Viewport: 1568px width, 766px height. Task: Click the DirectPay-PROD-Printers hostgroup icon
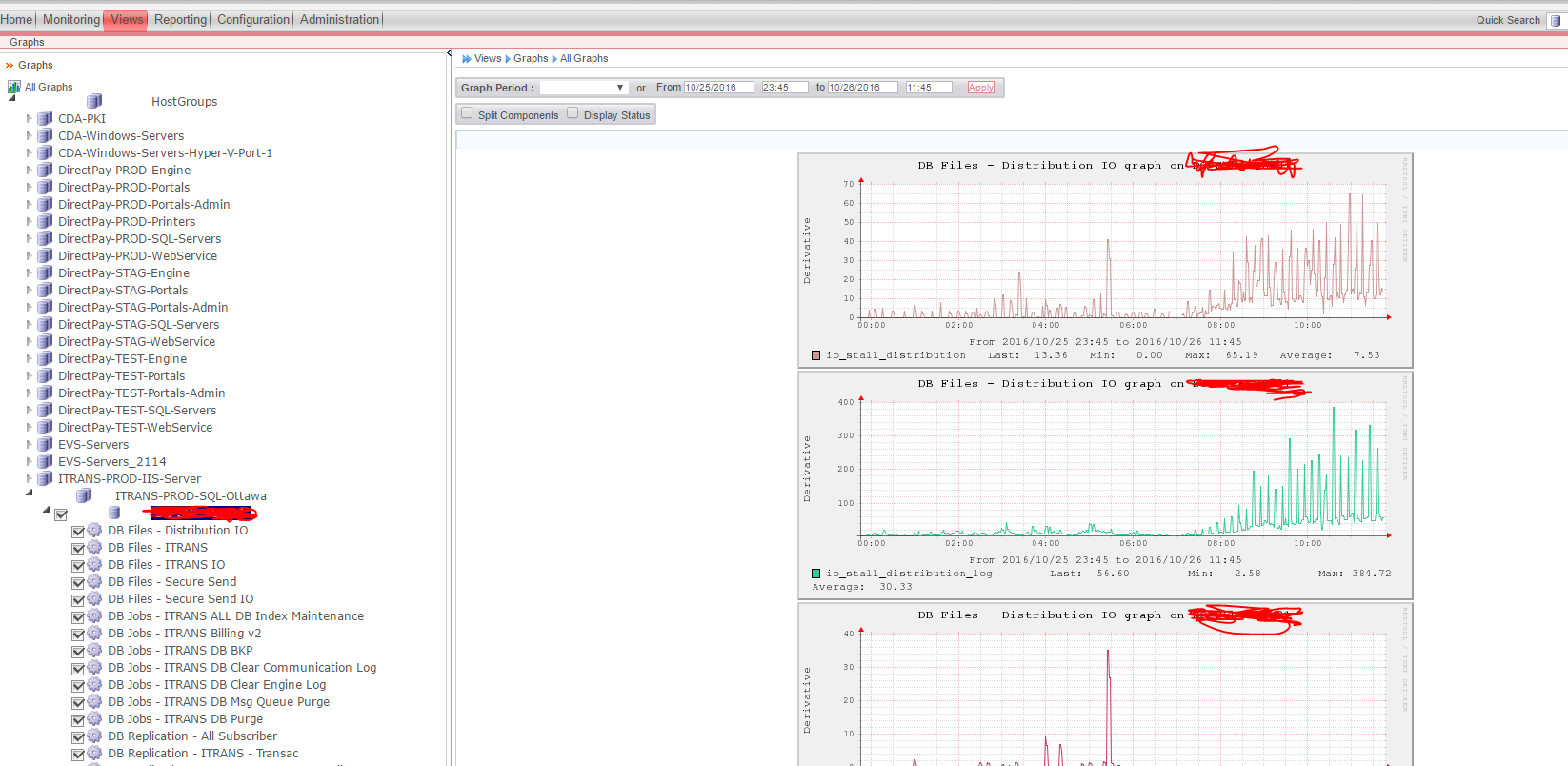(x=45, y=221)
